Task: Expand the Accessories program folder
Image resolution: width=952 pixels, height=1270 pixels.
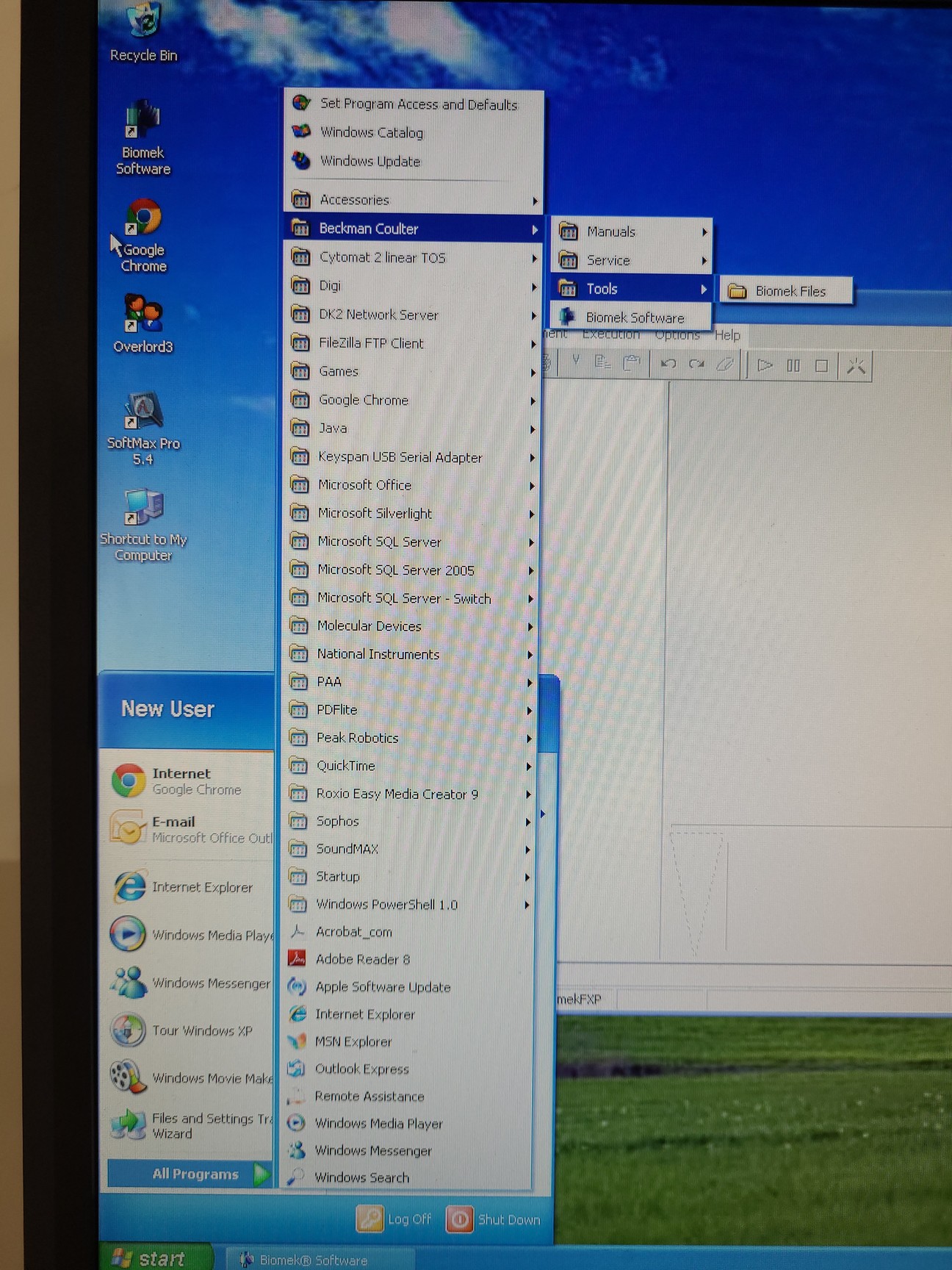Action: point(414,200)
